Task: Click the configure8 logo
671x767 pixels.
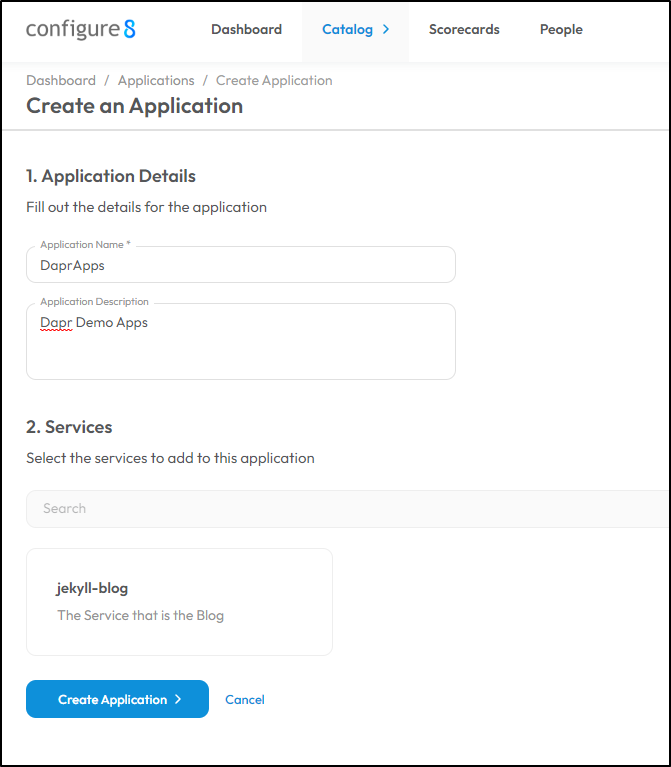Action: (81, 29)
